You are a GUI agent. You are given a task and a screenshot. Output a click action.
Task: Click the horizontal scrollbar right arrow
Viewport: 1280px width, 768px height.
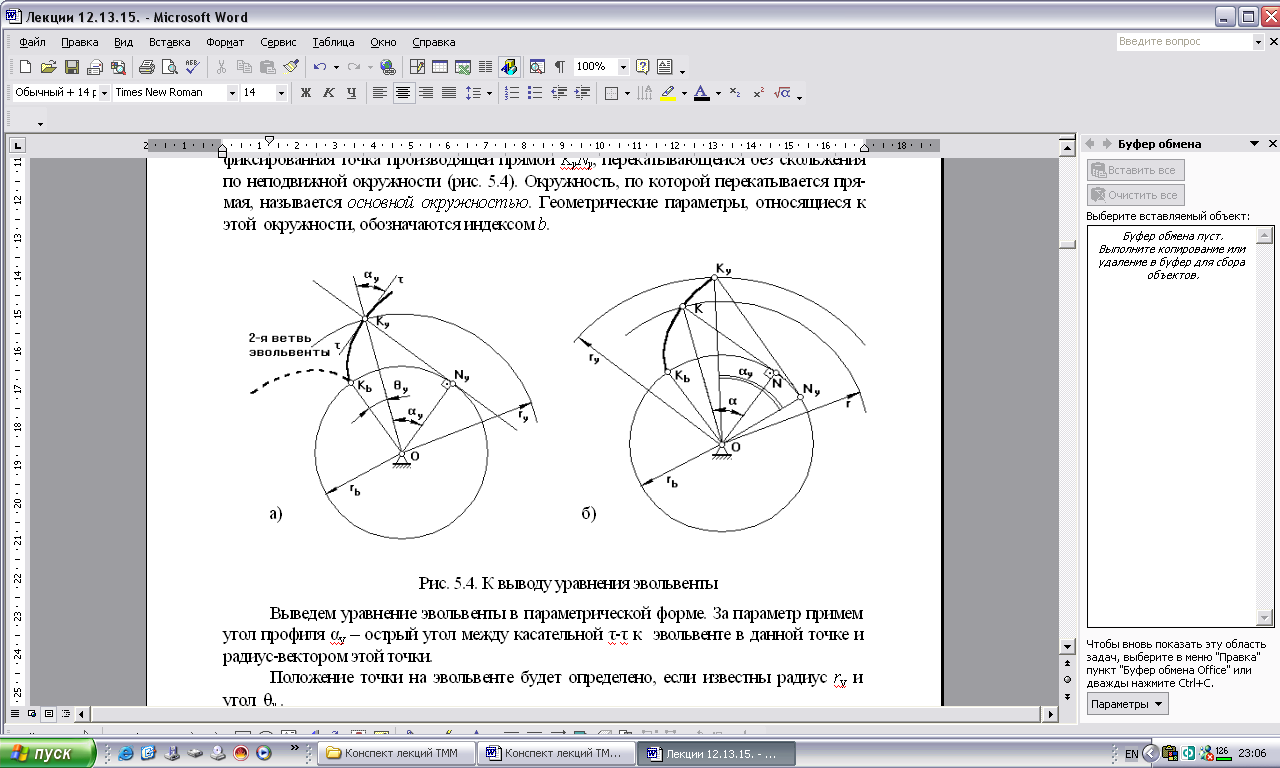1050,715
